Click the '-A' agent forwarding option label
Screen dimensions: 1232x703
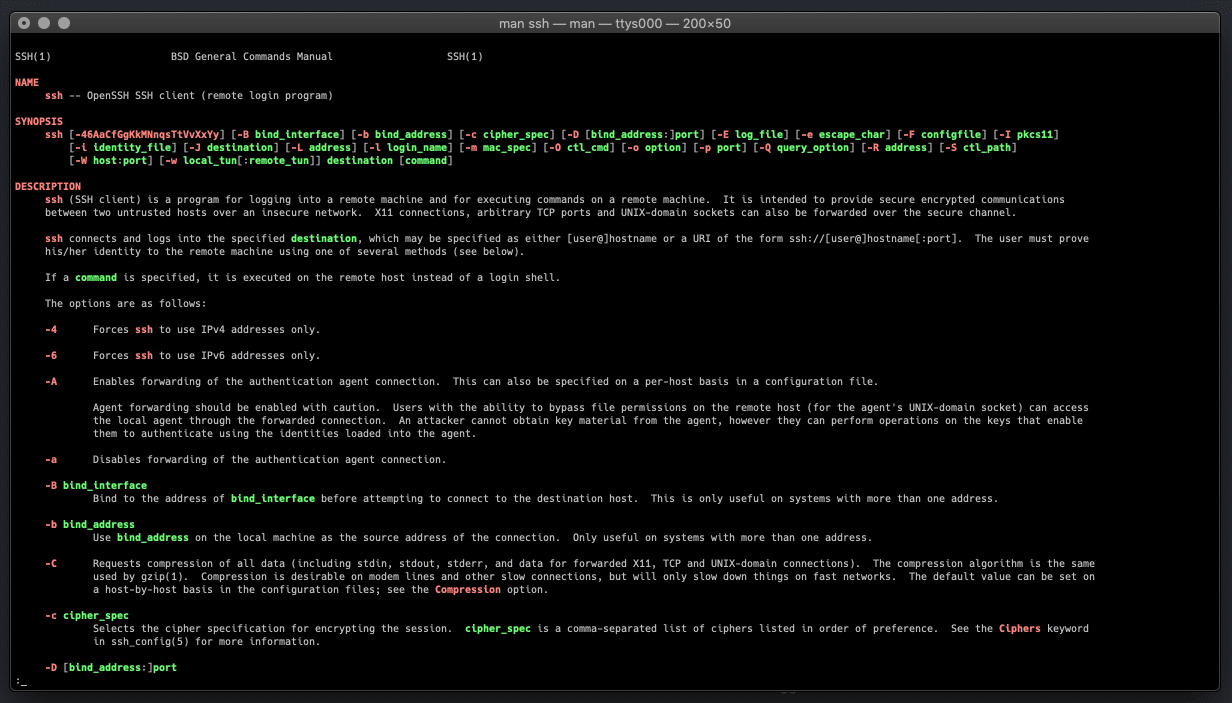[x=51, y=381]
